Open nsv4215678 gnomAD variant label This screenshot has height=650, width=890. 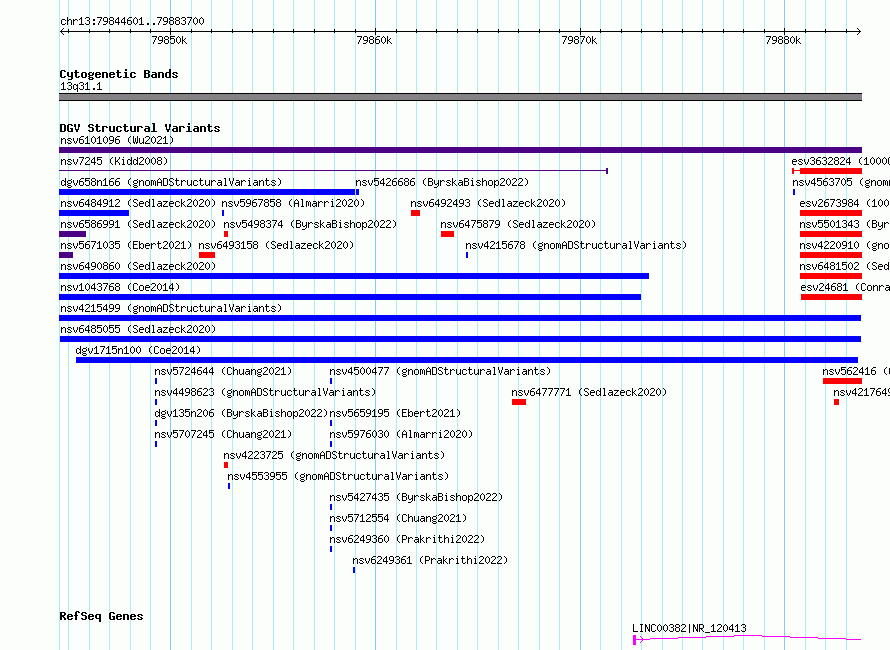(576, 245)
